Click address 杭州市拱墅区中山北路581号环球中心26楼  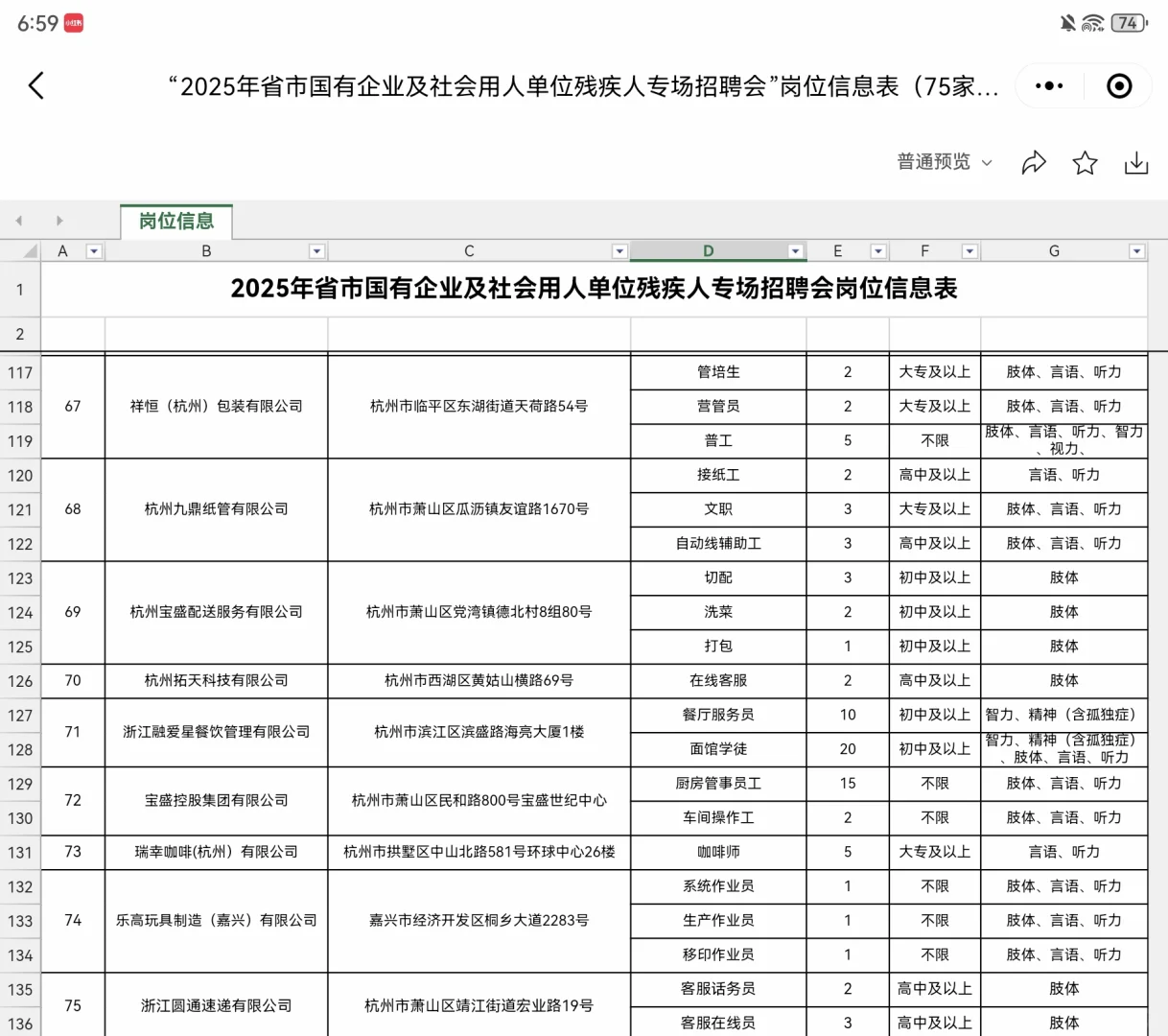(x=479, y=852)
